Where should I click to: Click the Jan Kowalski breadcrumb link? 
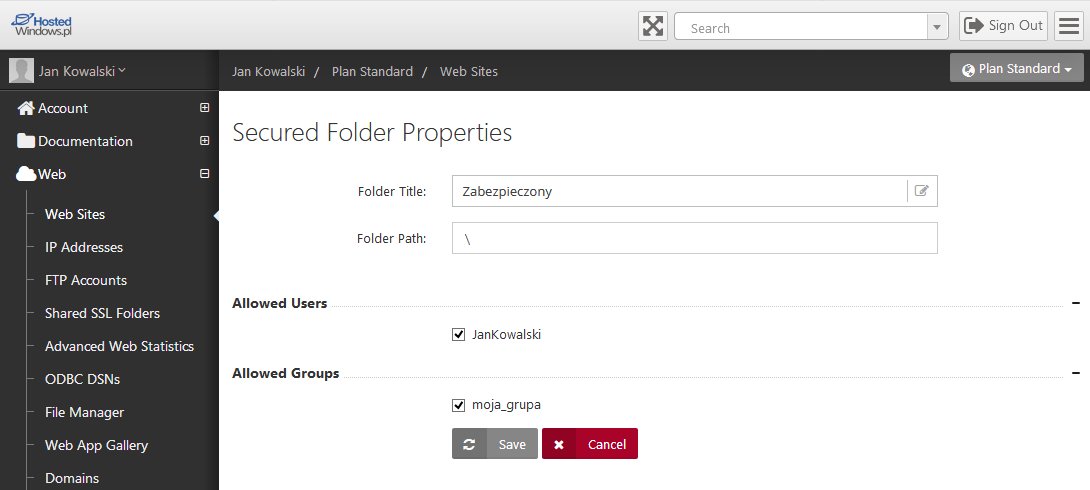(x=268, y=72)
